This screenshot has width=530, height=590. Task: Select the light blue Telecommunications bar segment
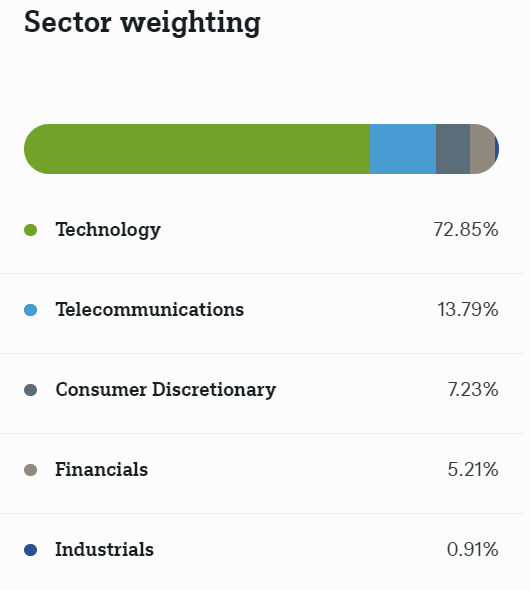pos(403,149)
